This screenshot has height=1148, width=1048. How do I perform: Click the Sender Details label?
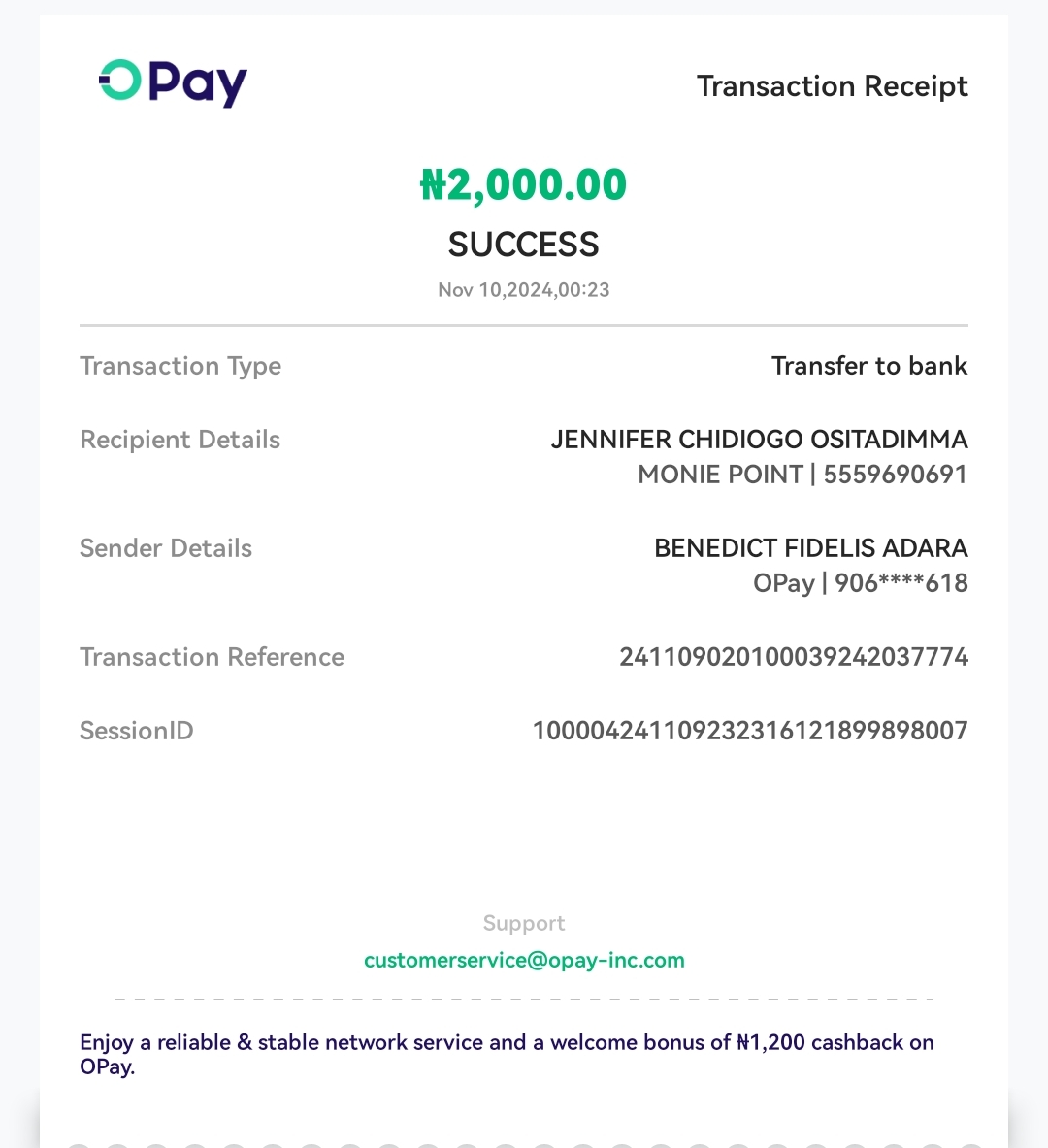(166, 548)
